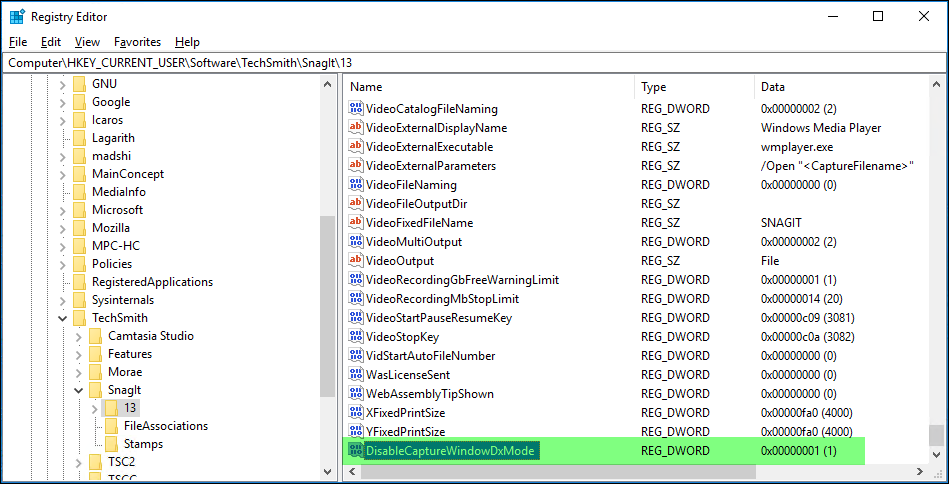Open the Favorites menu

click(137, 42)
